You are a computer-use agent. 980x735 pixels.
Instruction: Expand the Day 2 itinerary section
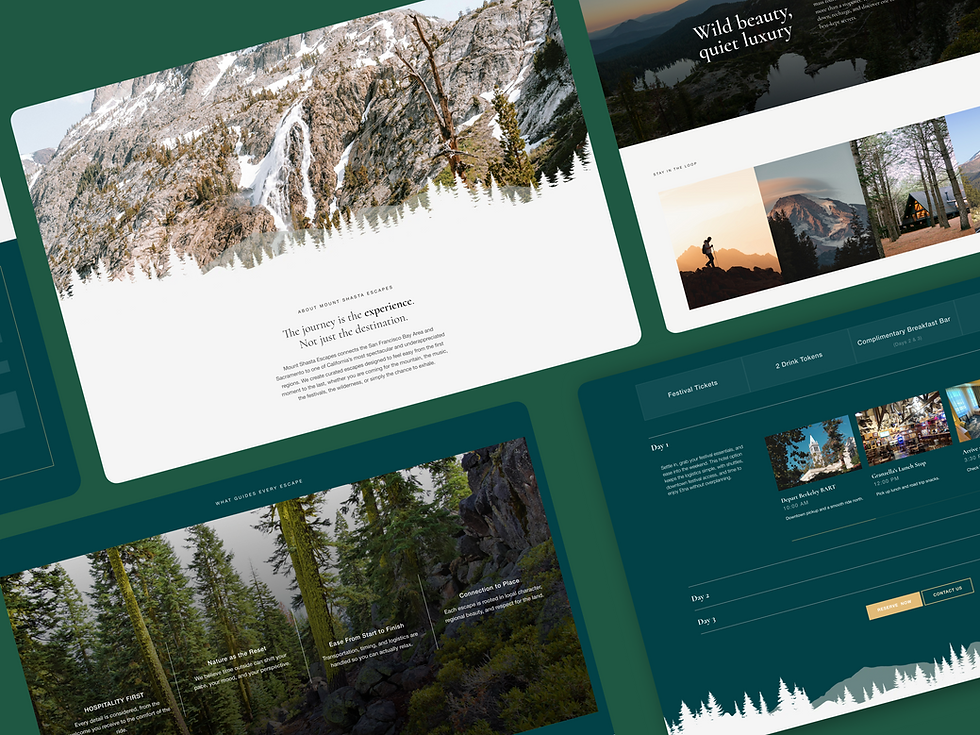(x=700, y=598)
